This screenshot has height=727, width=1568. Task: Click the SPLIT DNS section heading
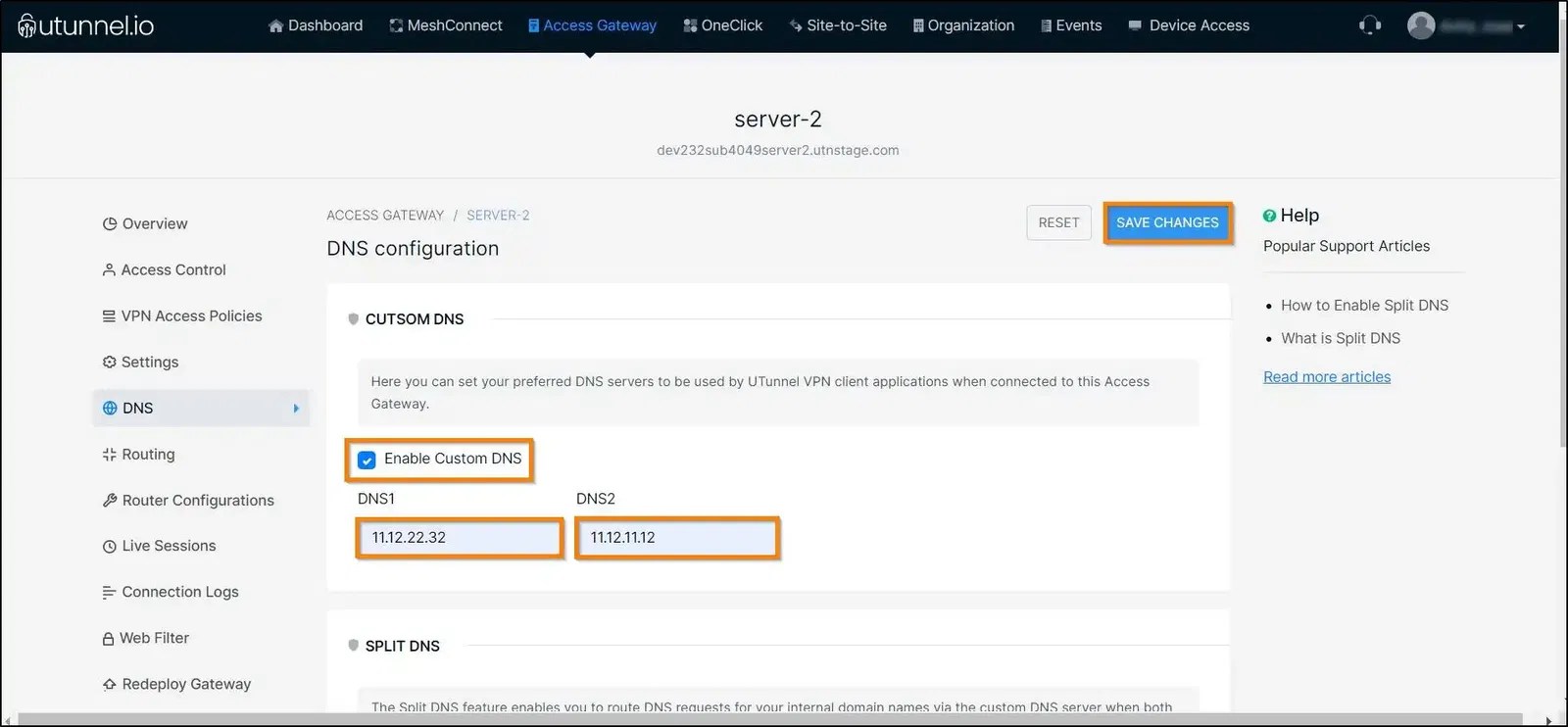pyautogui.click(x=403, y=647)
